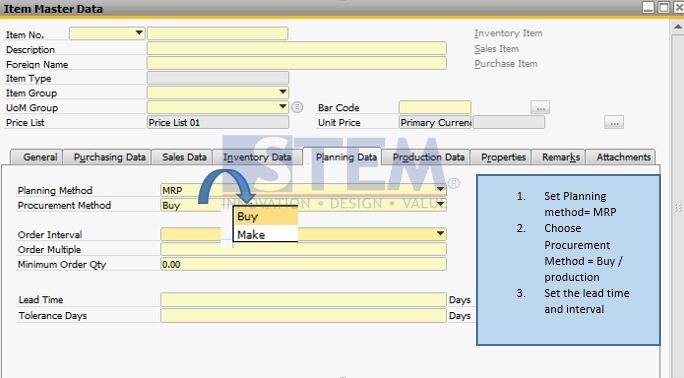Close the Item Master Data window

tap(679, 7)
